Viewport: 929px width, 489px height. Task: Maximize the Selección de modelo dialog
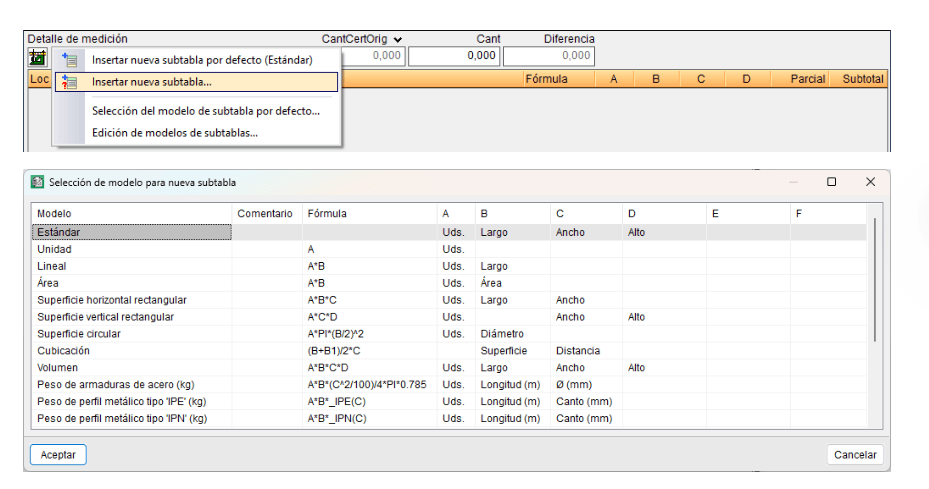coord(831,182)
